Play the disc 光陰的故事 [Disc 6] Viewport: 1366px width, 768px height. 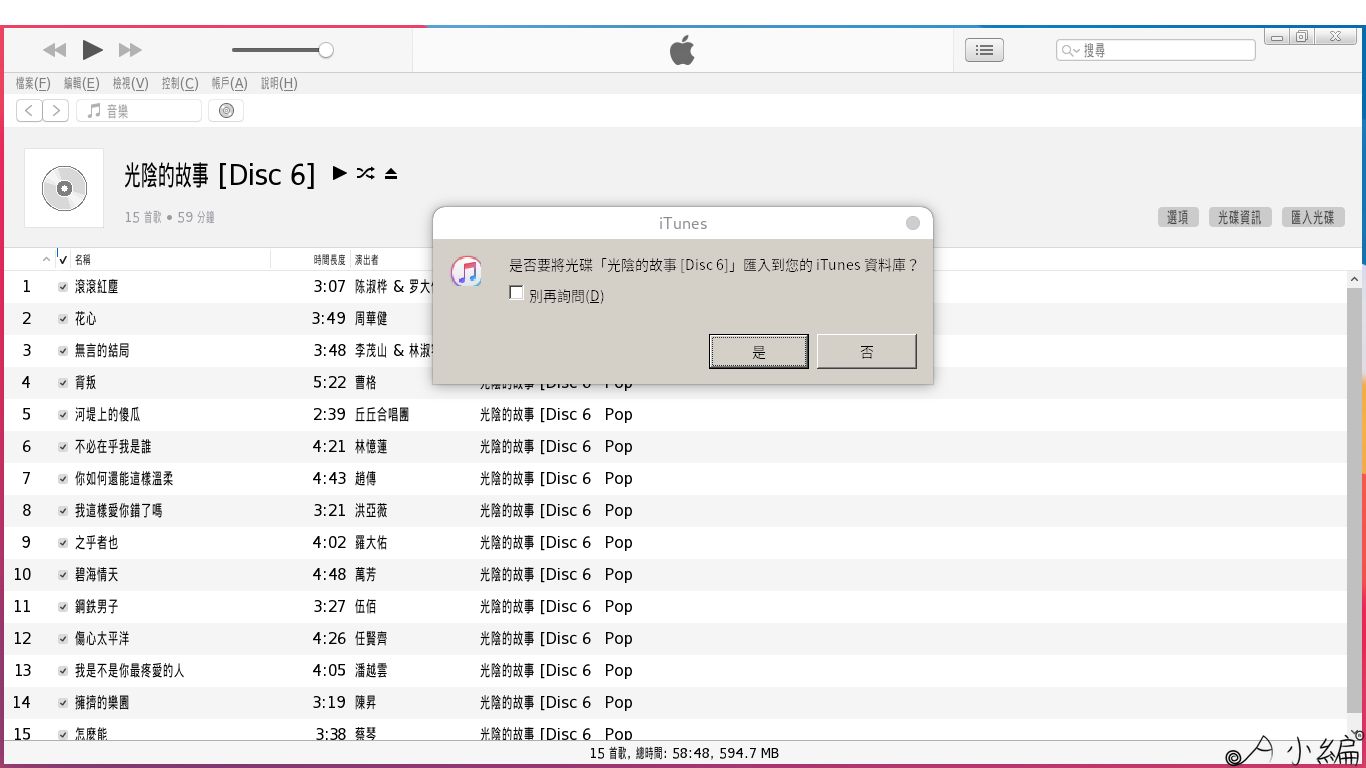pyautogui.click(x=339, y=173)
